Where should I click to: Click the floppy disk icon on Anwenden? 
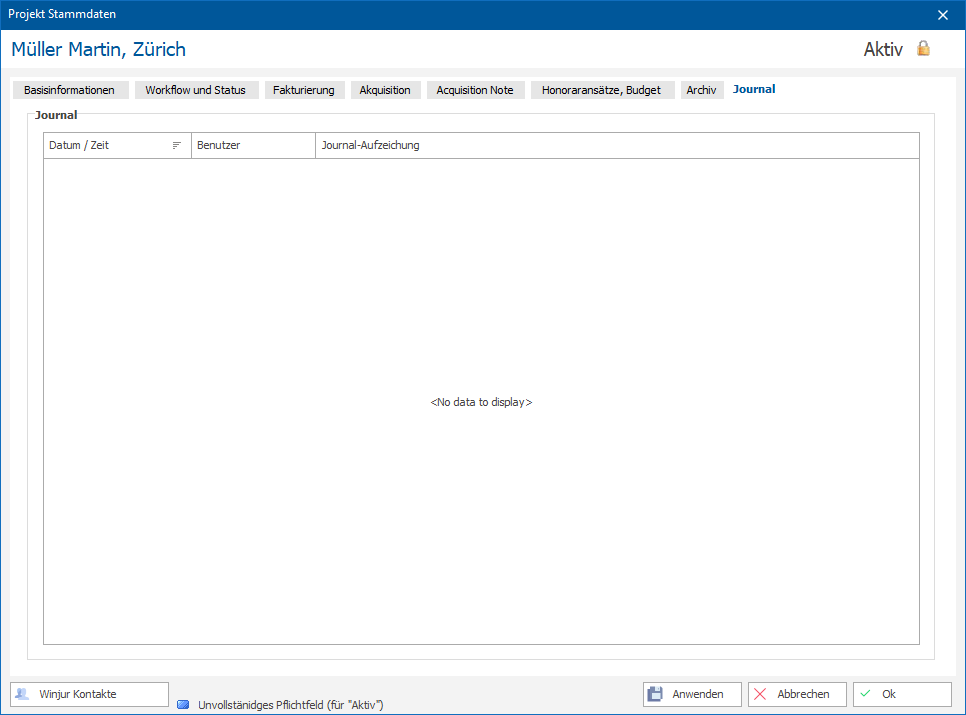pos(655,694)
